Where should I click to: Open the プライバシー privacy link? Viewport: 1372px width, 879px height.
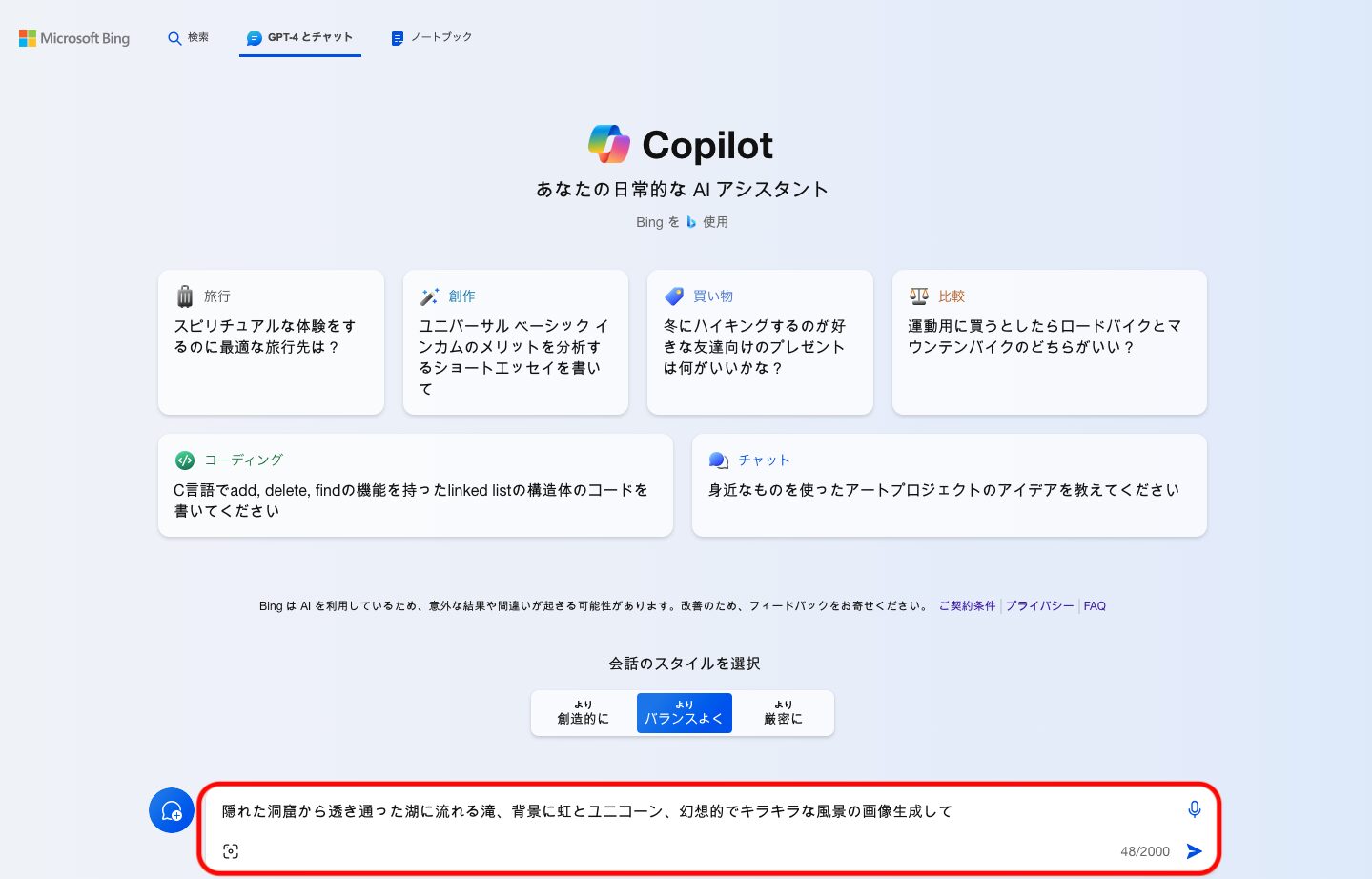[1039, 606]
